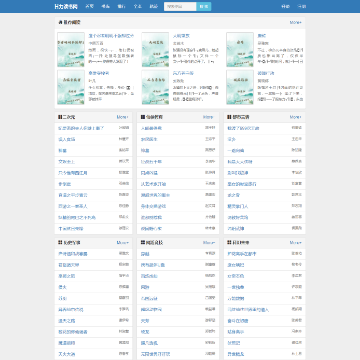Click the grid icon of the top-right category panel
Viewport: 360px width, 360px height.
[x=229, y=117]
